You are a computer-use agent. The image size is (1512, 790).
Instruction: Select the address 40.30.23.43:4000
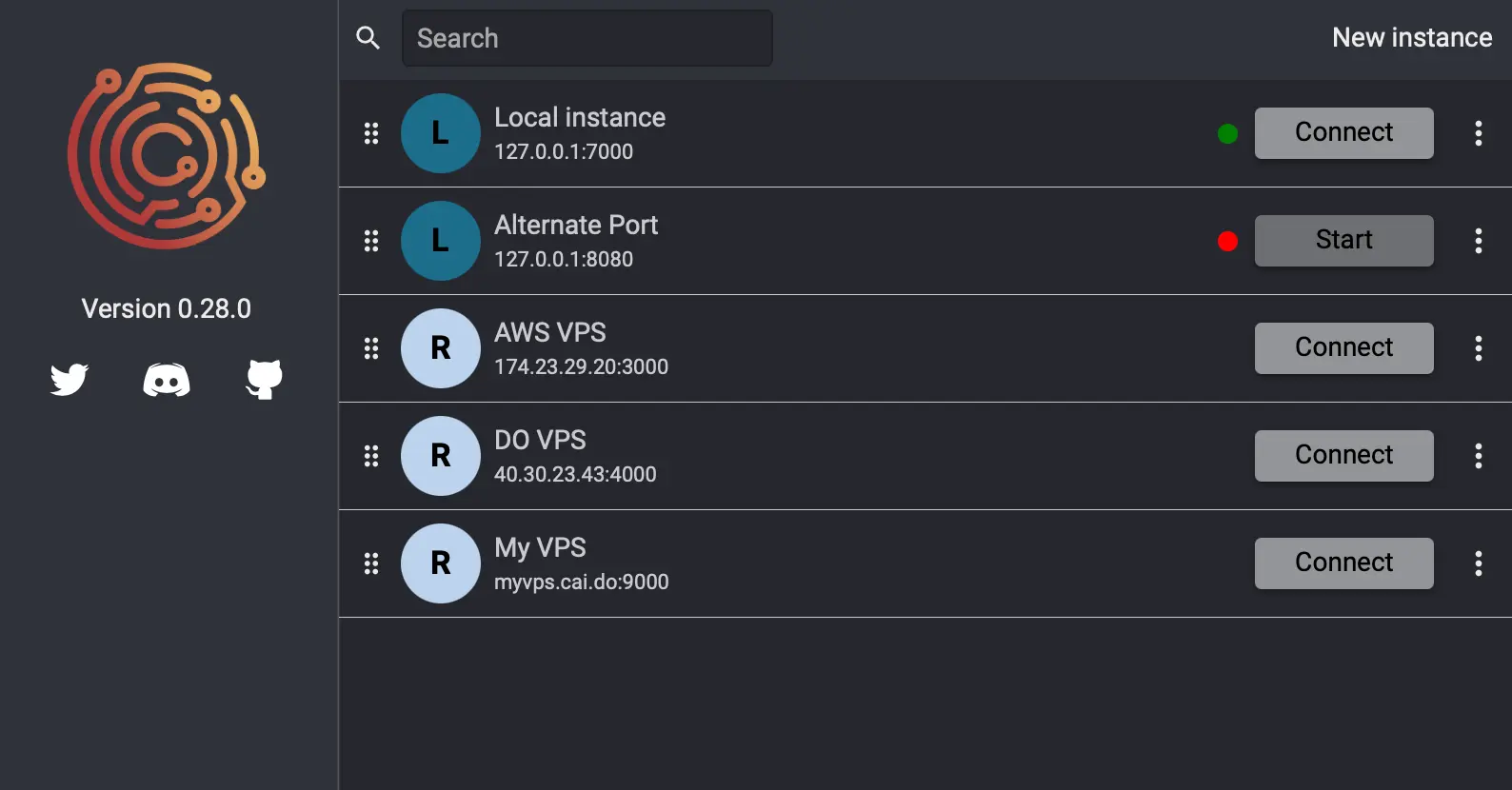(x=575, y=474)
